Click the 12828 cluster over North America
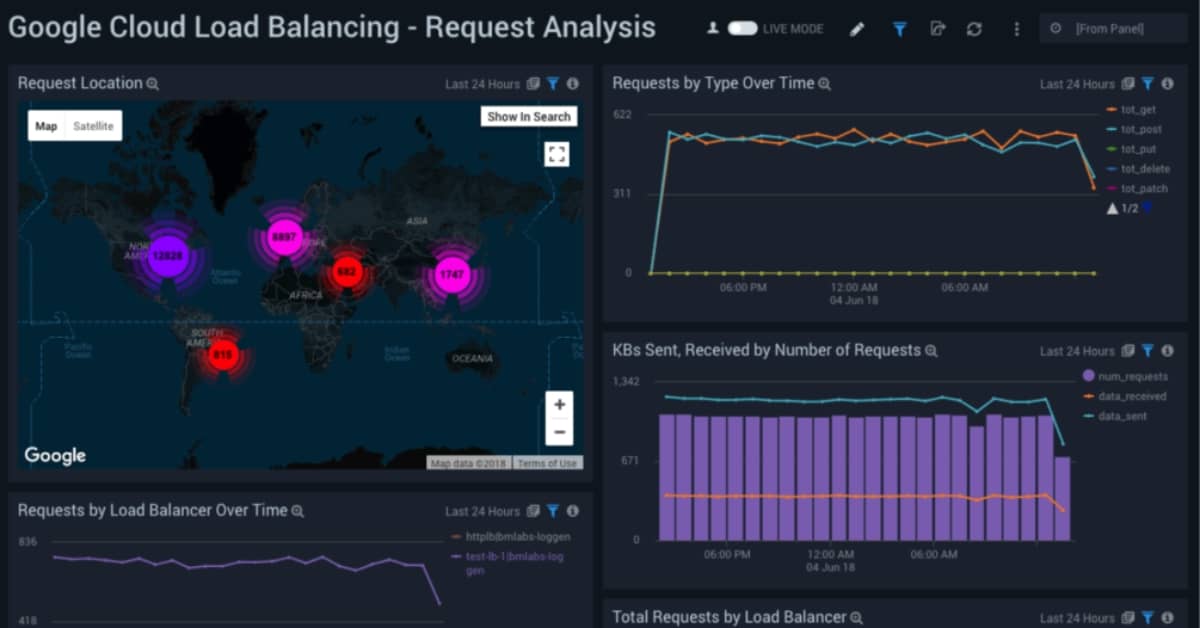 coord(168,256)
